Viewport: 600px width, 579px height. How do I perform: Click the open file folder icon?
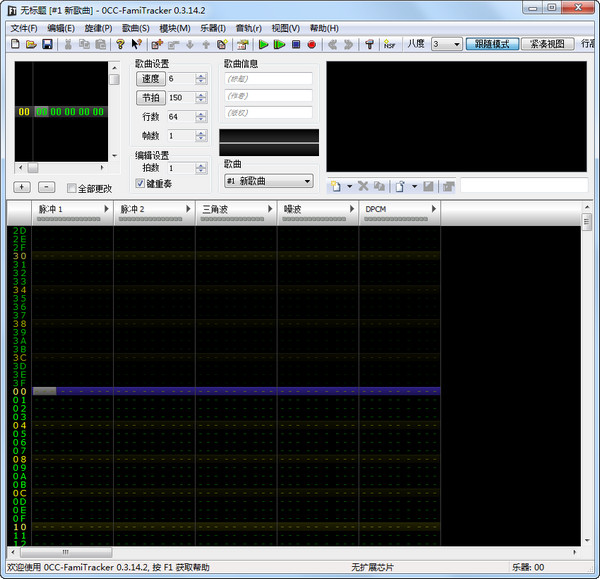[31, 45]
